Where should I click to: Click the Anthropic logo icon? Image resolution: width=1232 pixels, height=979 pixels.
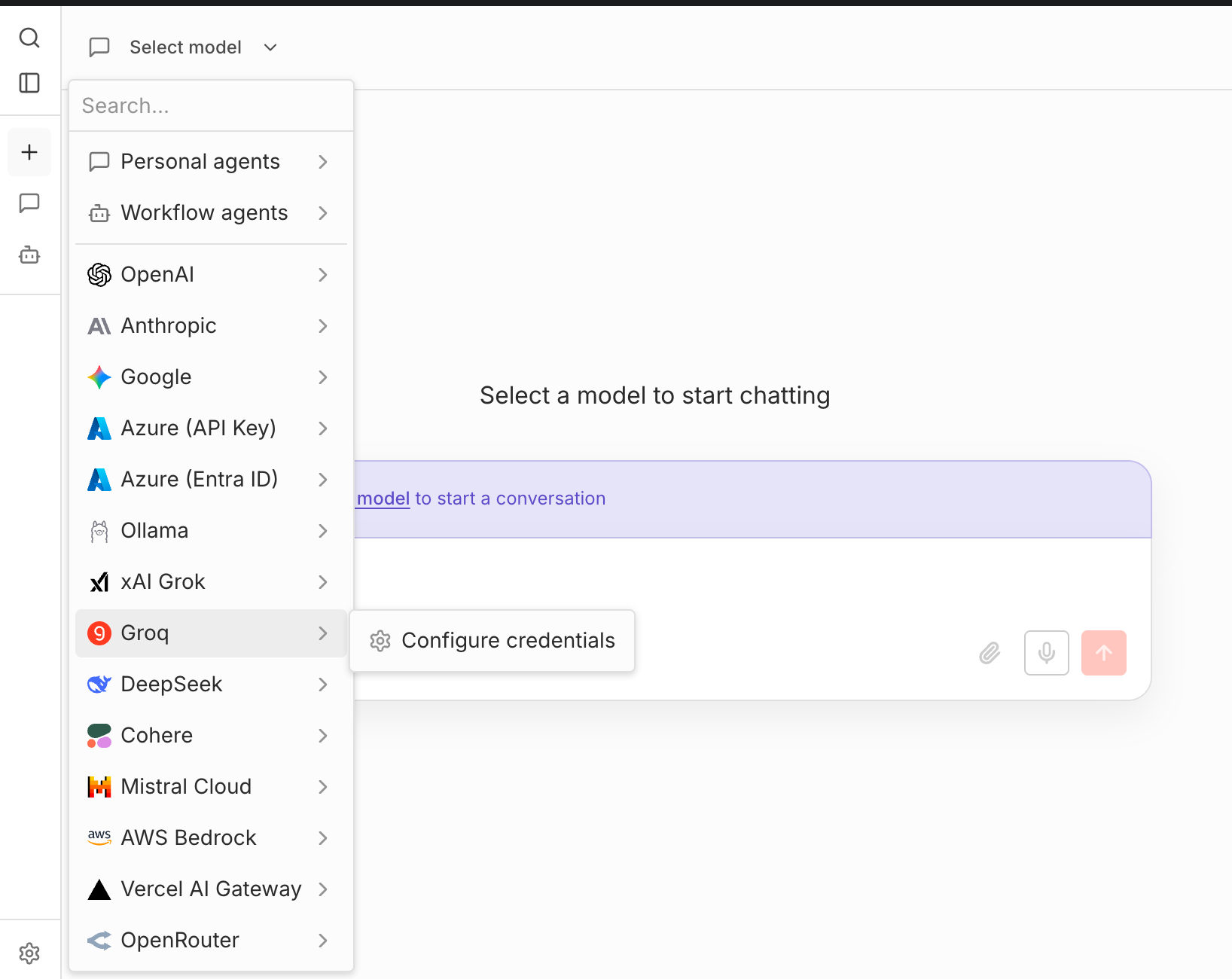tap(99, 326)
